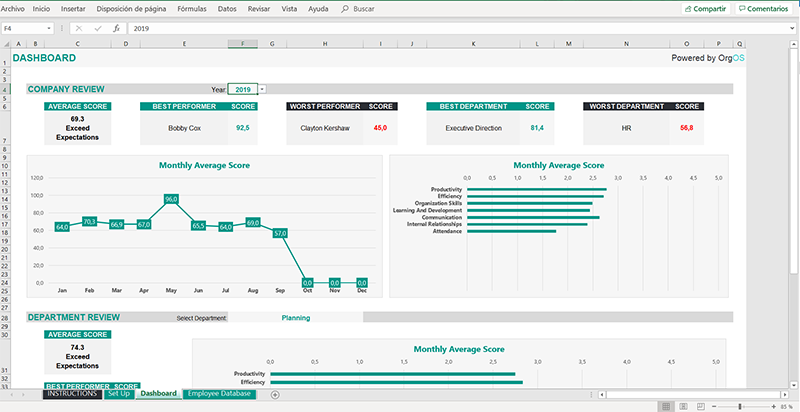
Task: Click the 85 % zoom level
Action: pyautogui.click(x=786, y=406)
